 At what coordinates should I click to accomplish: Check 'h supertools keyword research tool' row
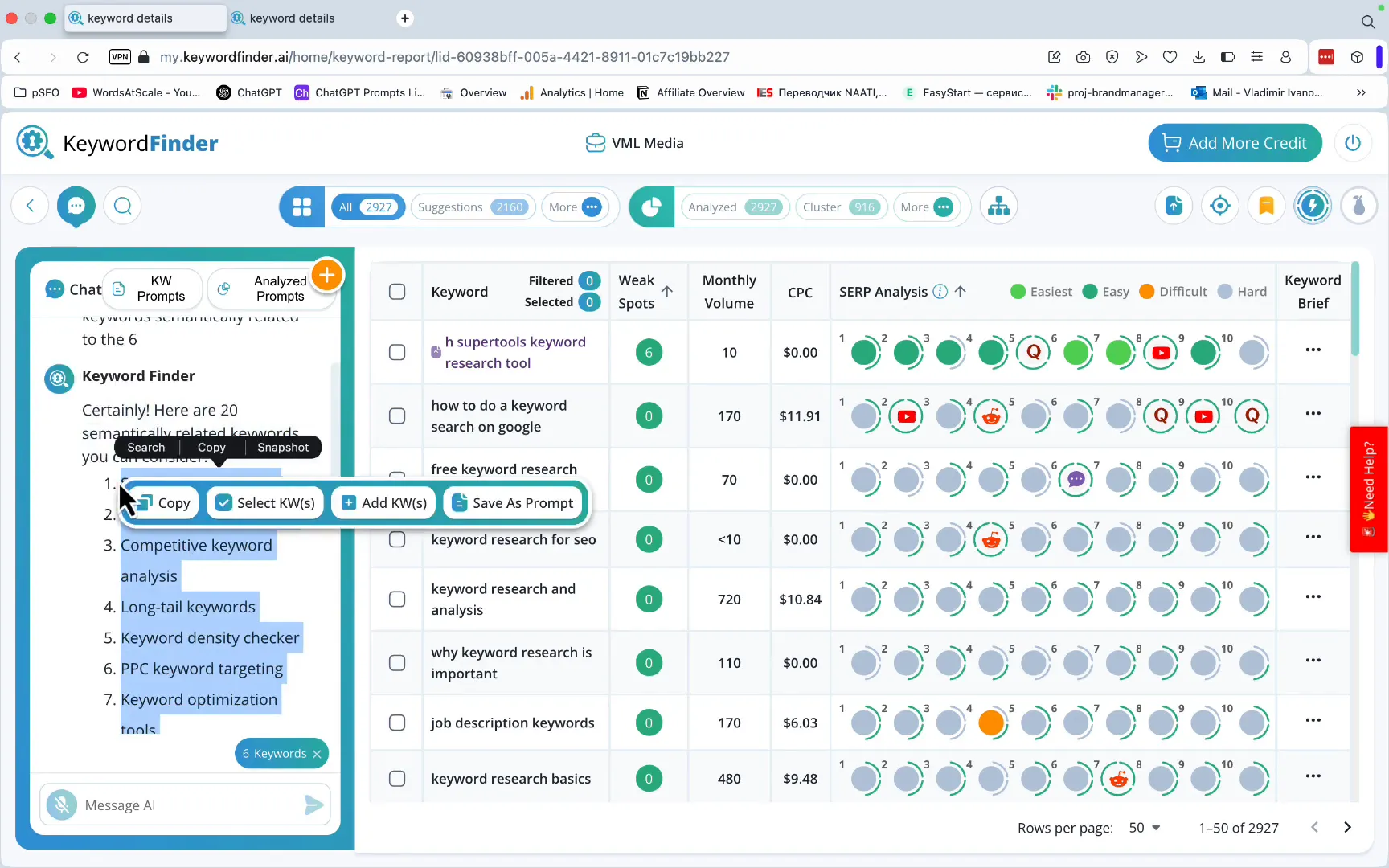(x=397, y=352)
